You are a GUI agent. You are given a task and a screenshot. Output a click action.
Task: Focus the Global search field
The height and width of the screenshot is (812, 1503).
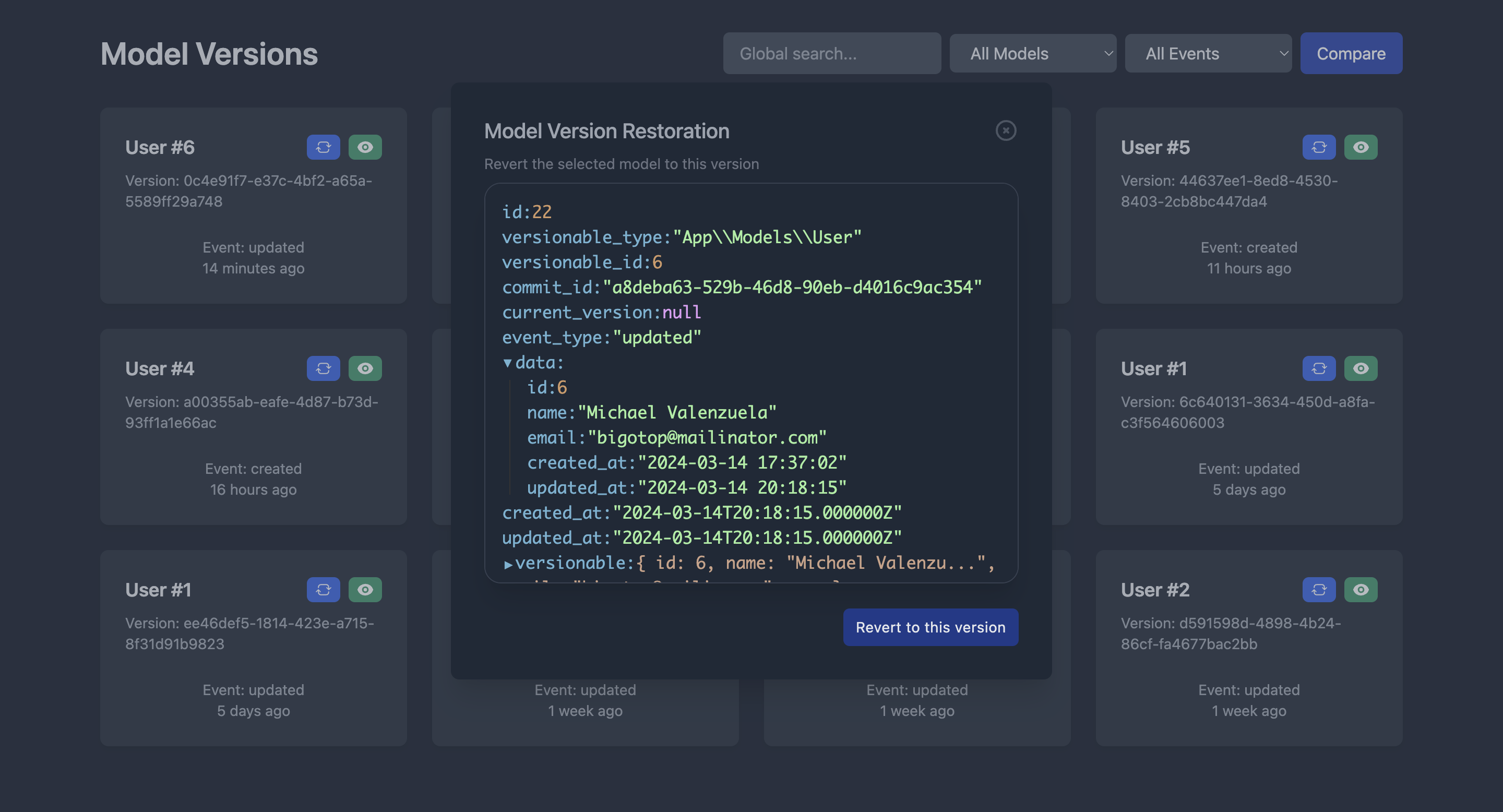831,54
